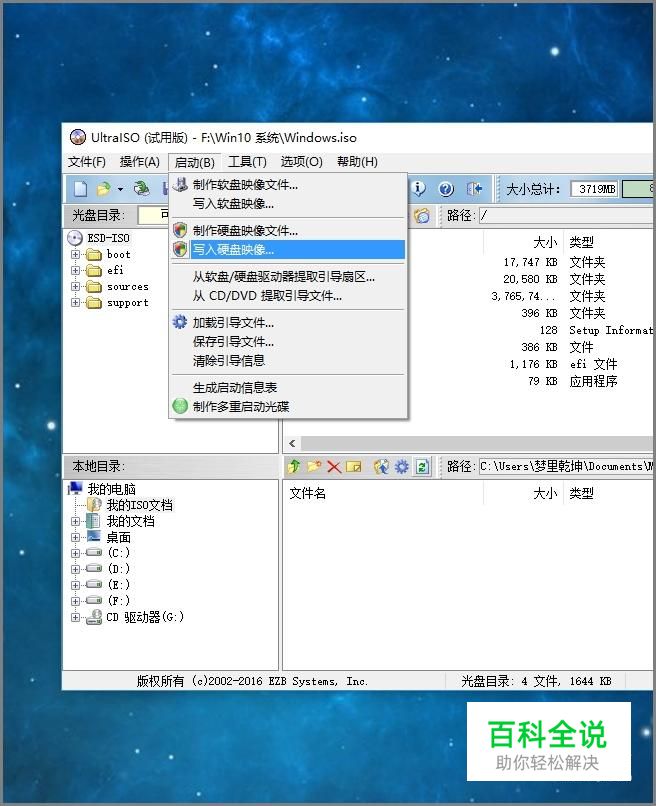
Task: Click the 启动(B) menu
Action: [x=194, y=162]
